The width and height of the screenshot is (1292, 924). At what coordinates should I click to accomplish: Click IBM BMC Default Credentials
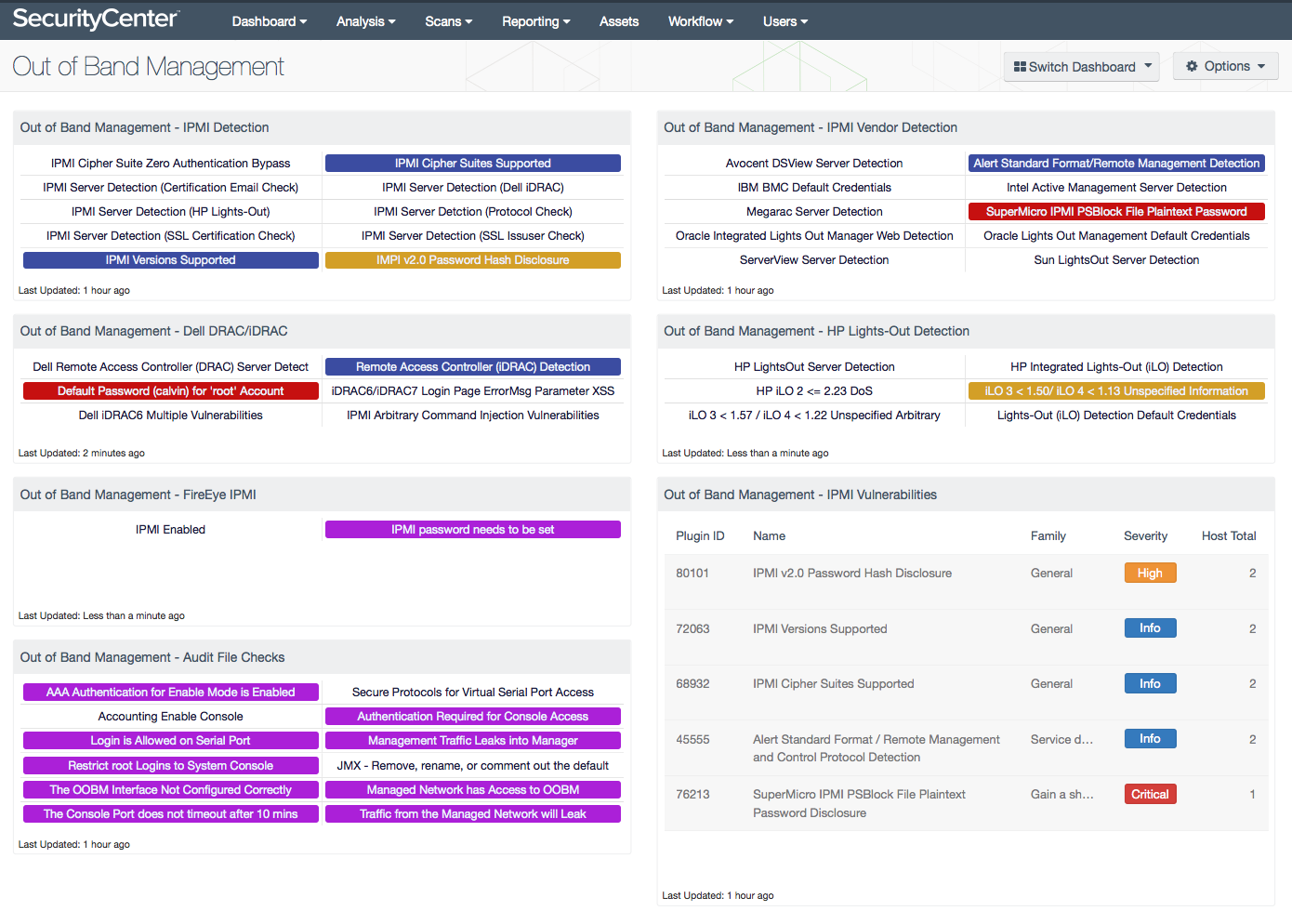[814, 188]
